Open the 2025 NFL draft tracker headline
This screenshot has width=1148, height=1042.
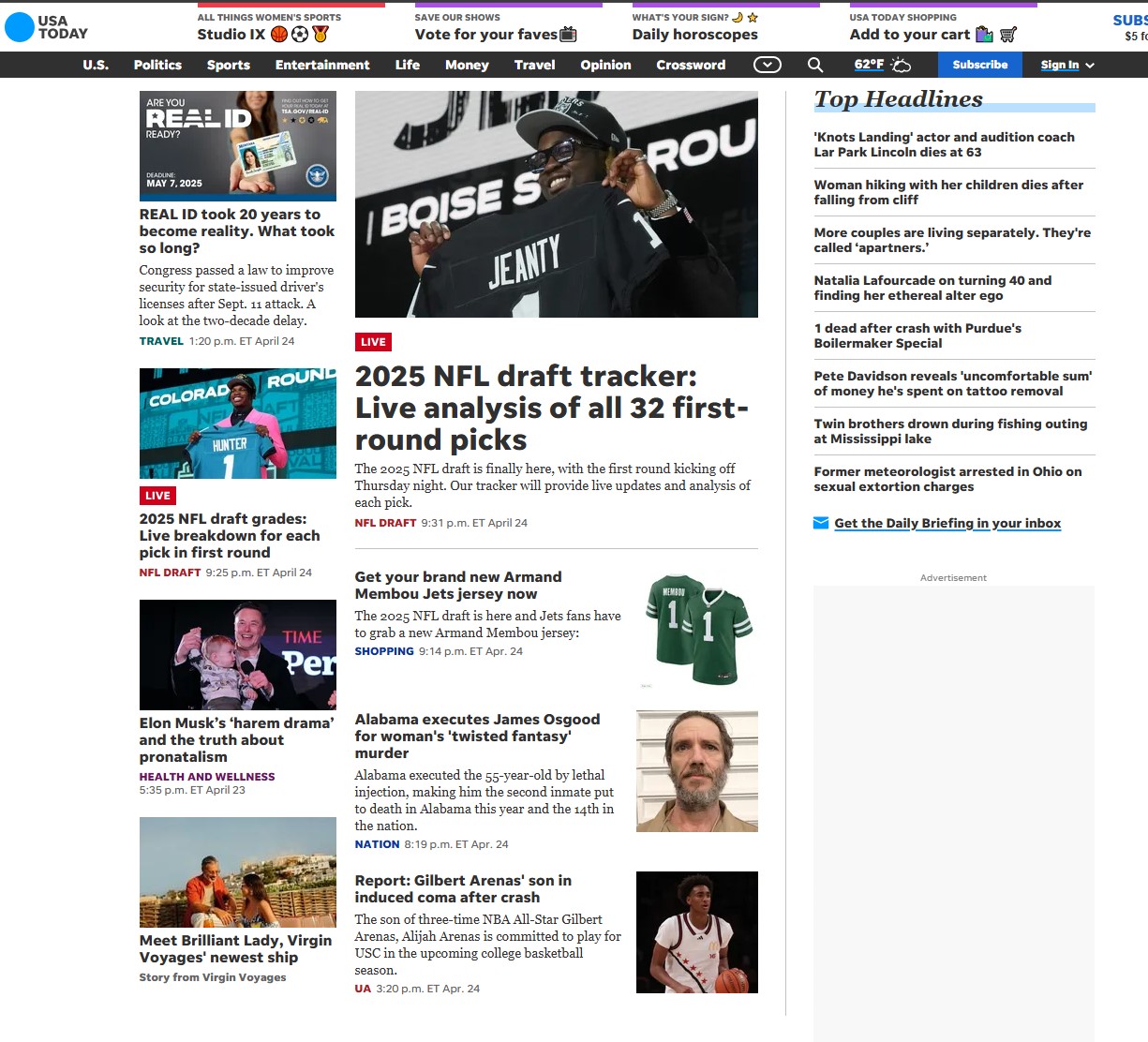[x=552, y=408]
